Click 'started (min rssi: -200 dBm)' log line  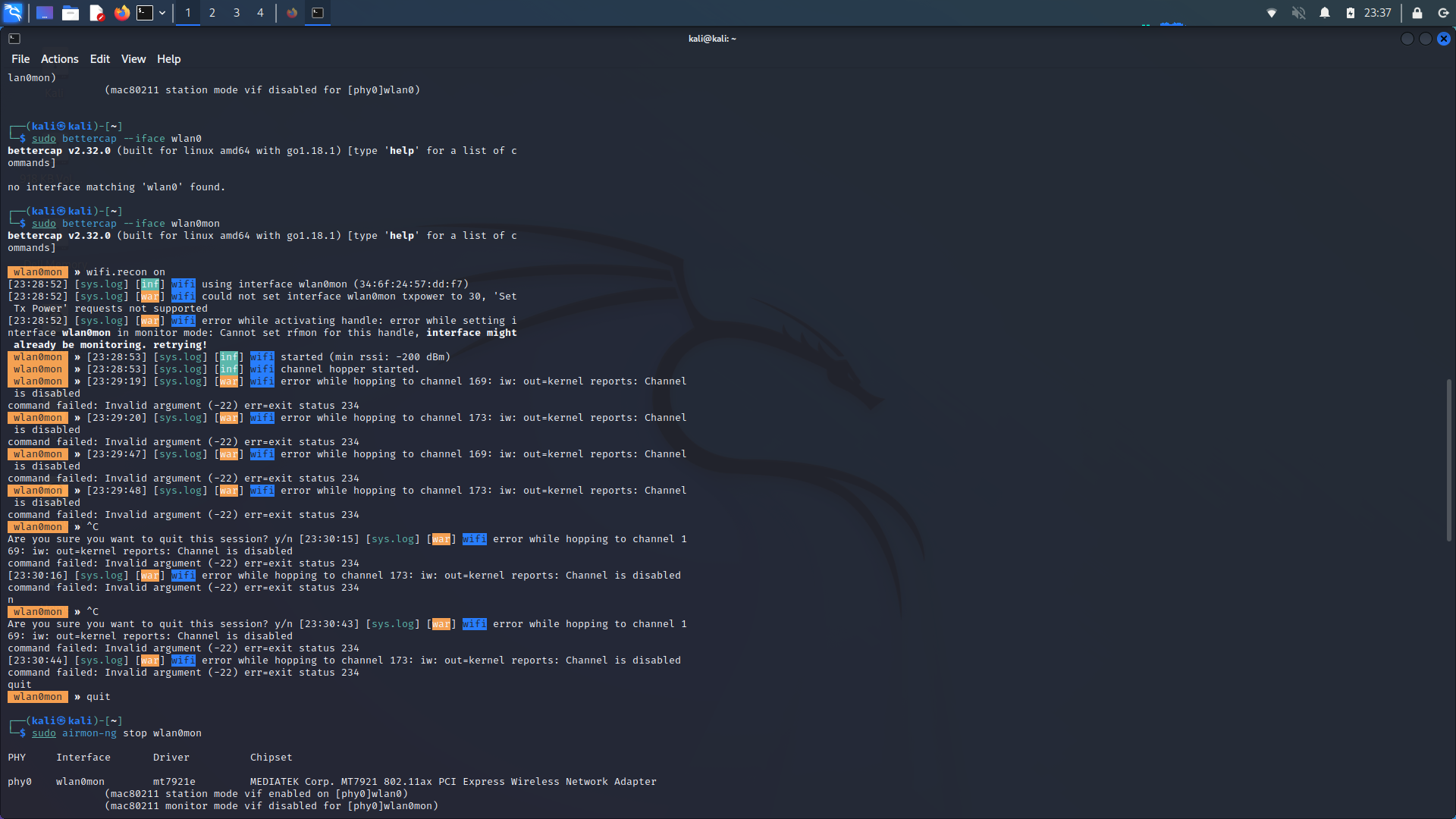(x=366, y=357)
